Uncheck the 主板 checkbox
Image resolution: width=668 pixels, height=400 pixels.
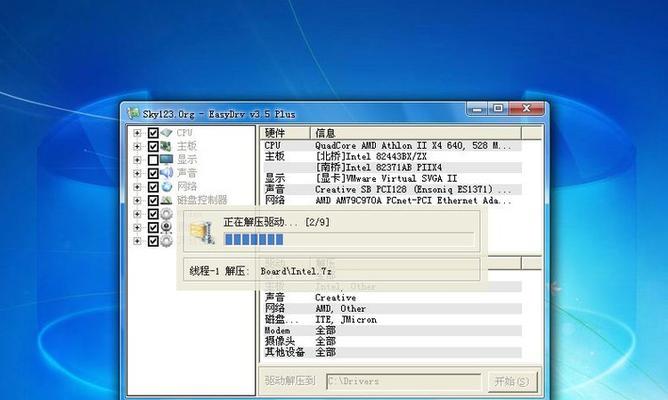(x=153, y=147)
